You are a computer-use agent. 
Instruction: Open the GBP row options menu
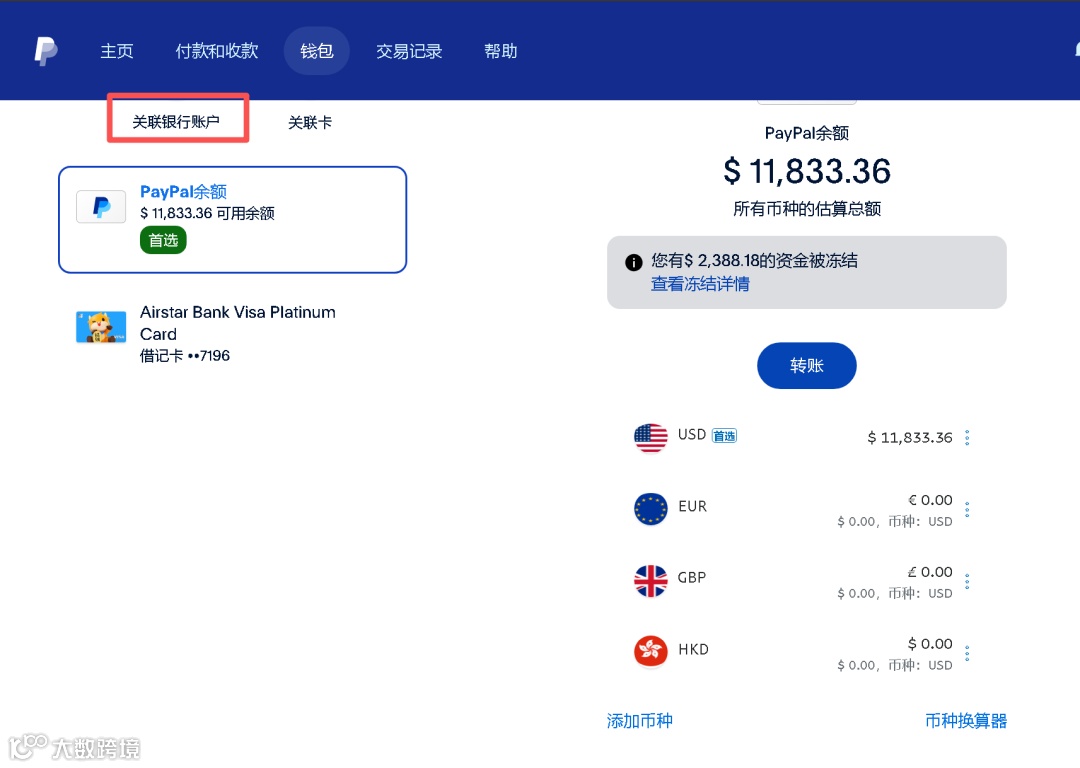[967, 581]
